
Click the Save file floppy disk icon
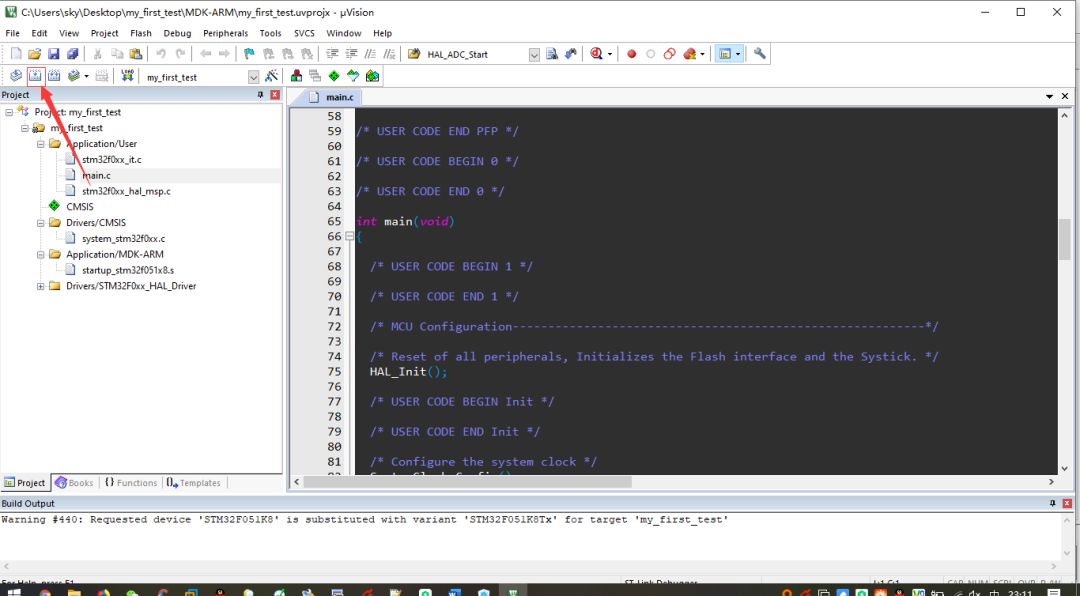tap(54, 54)
